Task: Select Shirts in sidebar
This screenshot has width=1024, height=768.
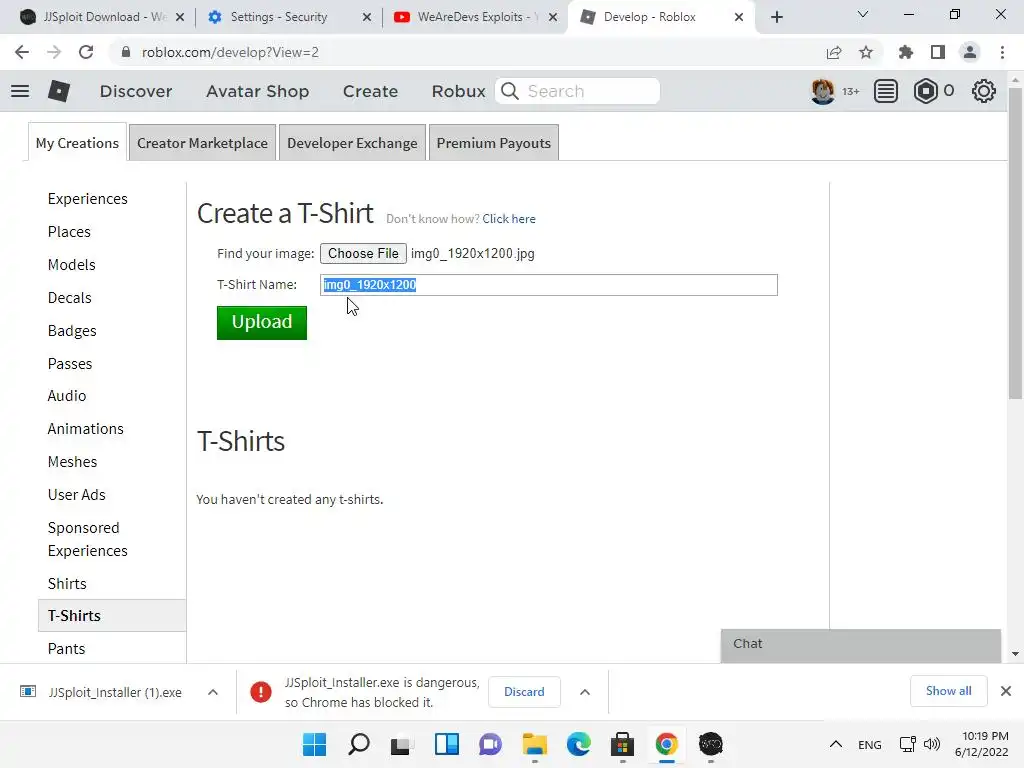Action: coord(67,584)
